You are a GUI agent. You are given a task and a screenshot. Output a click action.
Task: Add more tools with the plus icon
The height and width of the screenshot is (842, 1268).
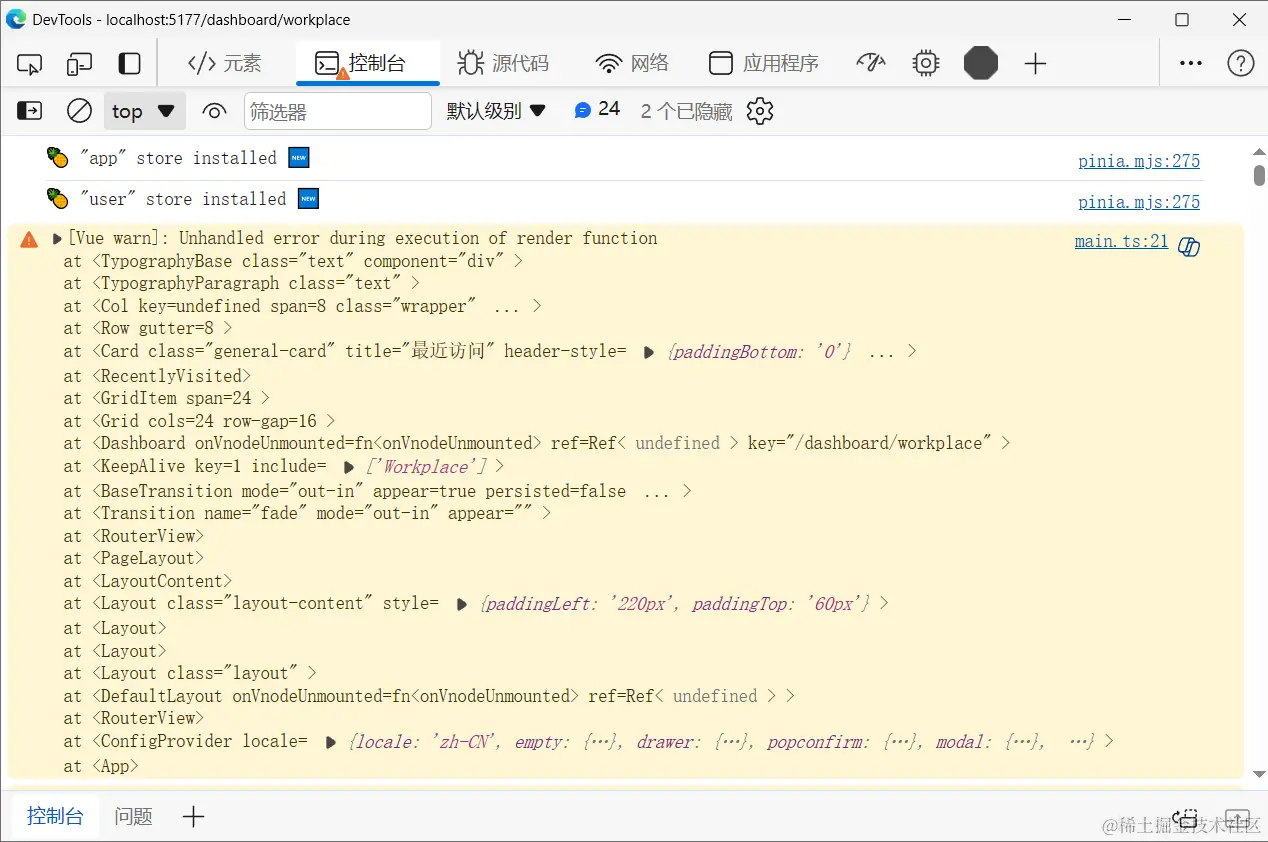click(x=1035, y=64)
